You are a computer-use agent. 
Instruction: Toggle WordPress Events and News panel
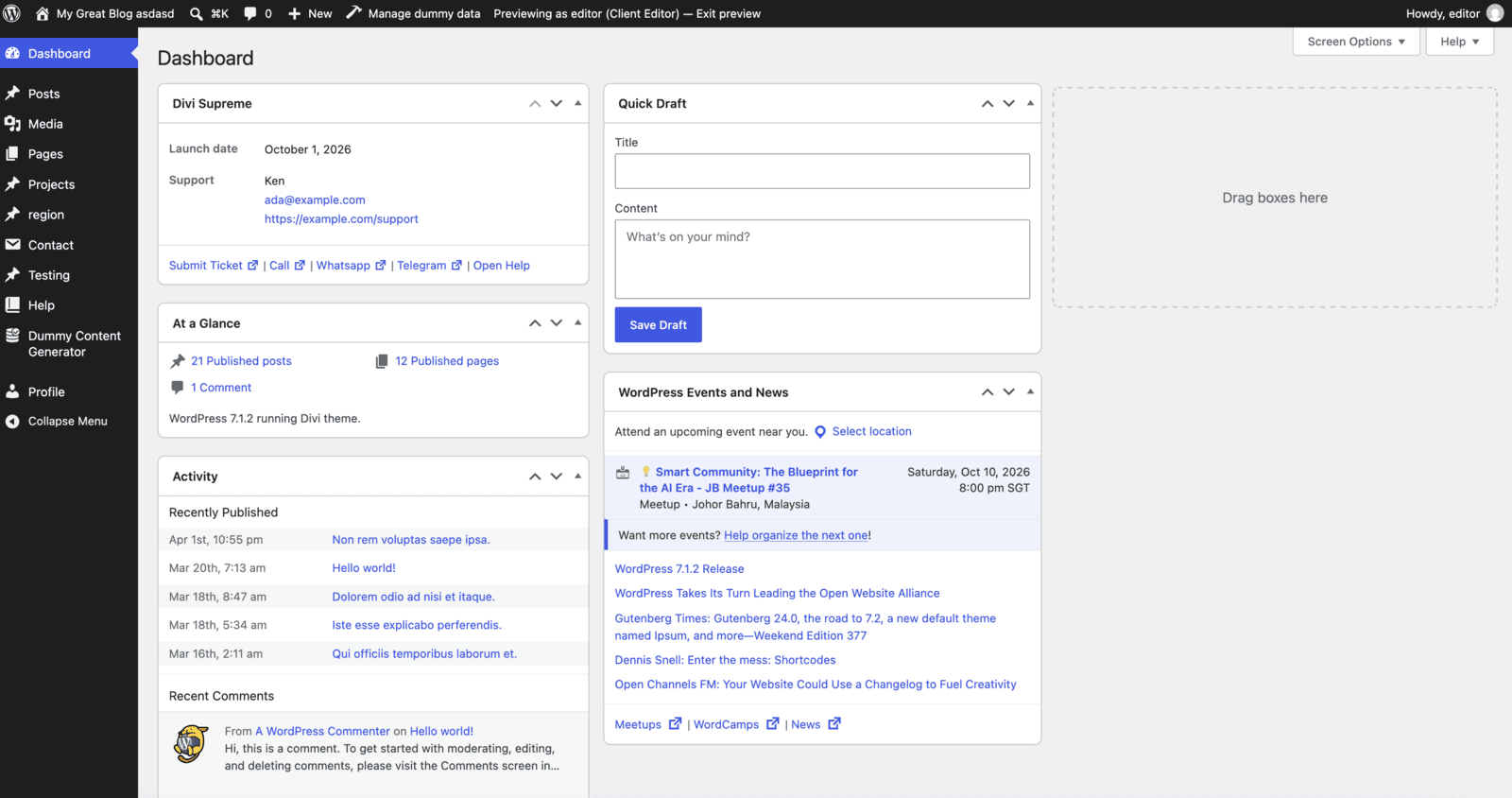pos(1030,391)
